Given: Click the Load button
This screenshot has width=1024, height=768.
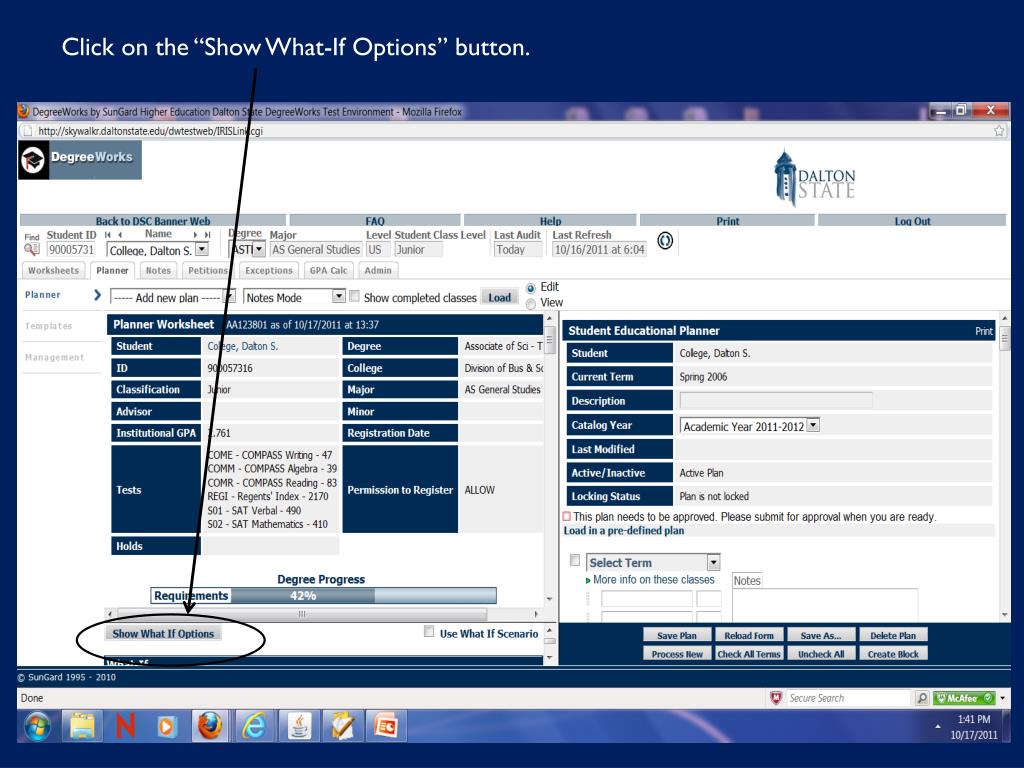Looking at the screenshot, I should tap(500, 297).
